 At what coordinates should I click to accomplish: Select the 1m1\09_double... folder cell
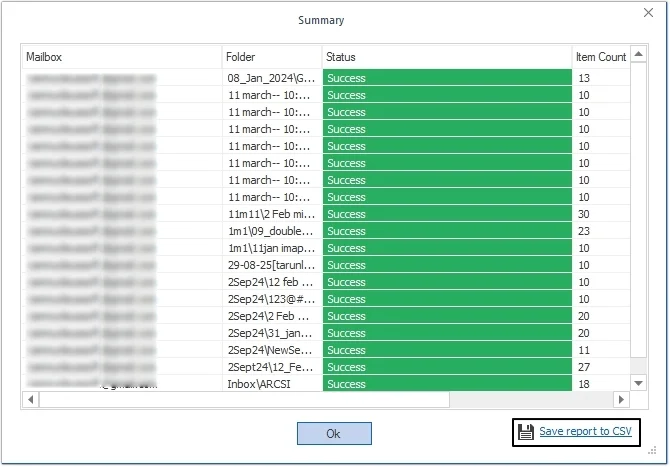pyautogui.click(x=272, y=231)
